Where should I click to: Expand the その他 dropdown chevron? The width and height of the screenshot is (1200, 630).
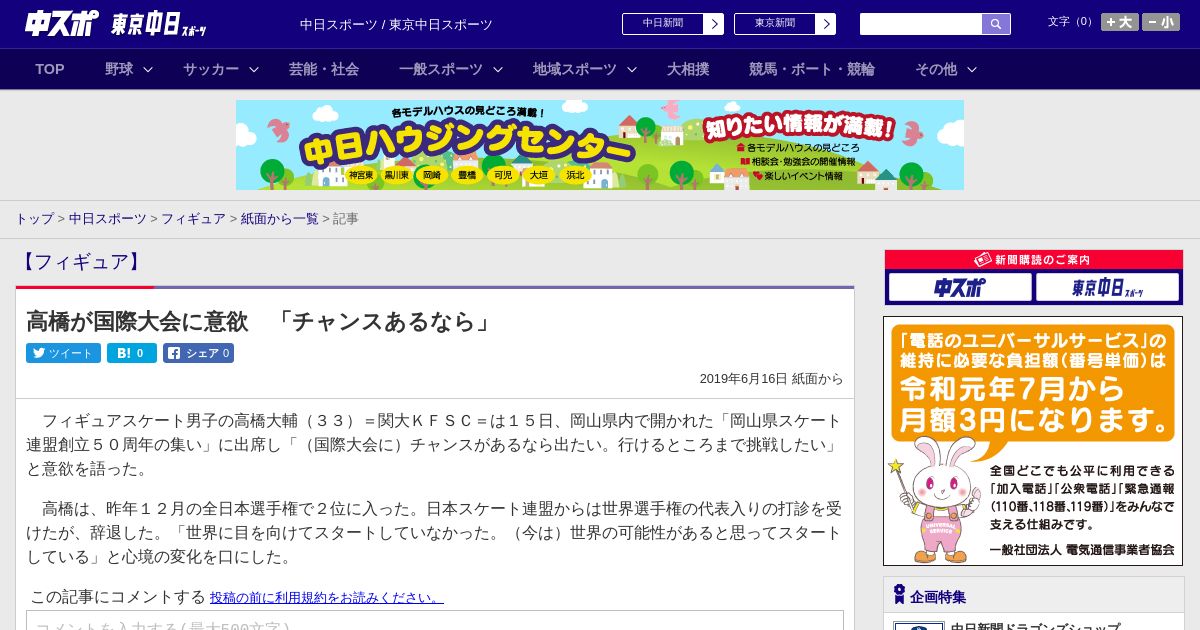(972, 69)
